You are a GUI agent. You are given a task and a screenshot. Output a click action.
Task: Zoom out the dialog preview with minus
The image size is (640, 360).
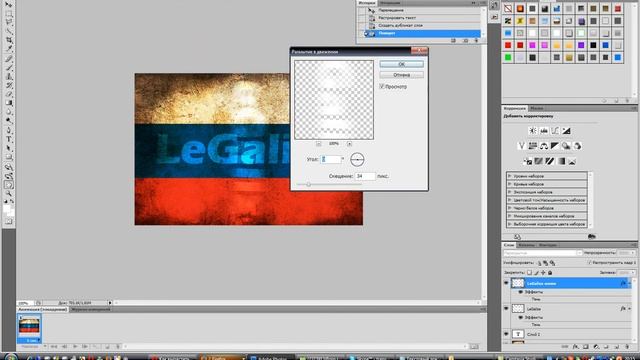(319, 144)
